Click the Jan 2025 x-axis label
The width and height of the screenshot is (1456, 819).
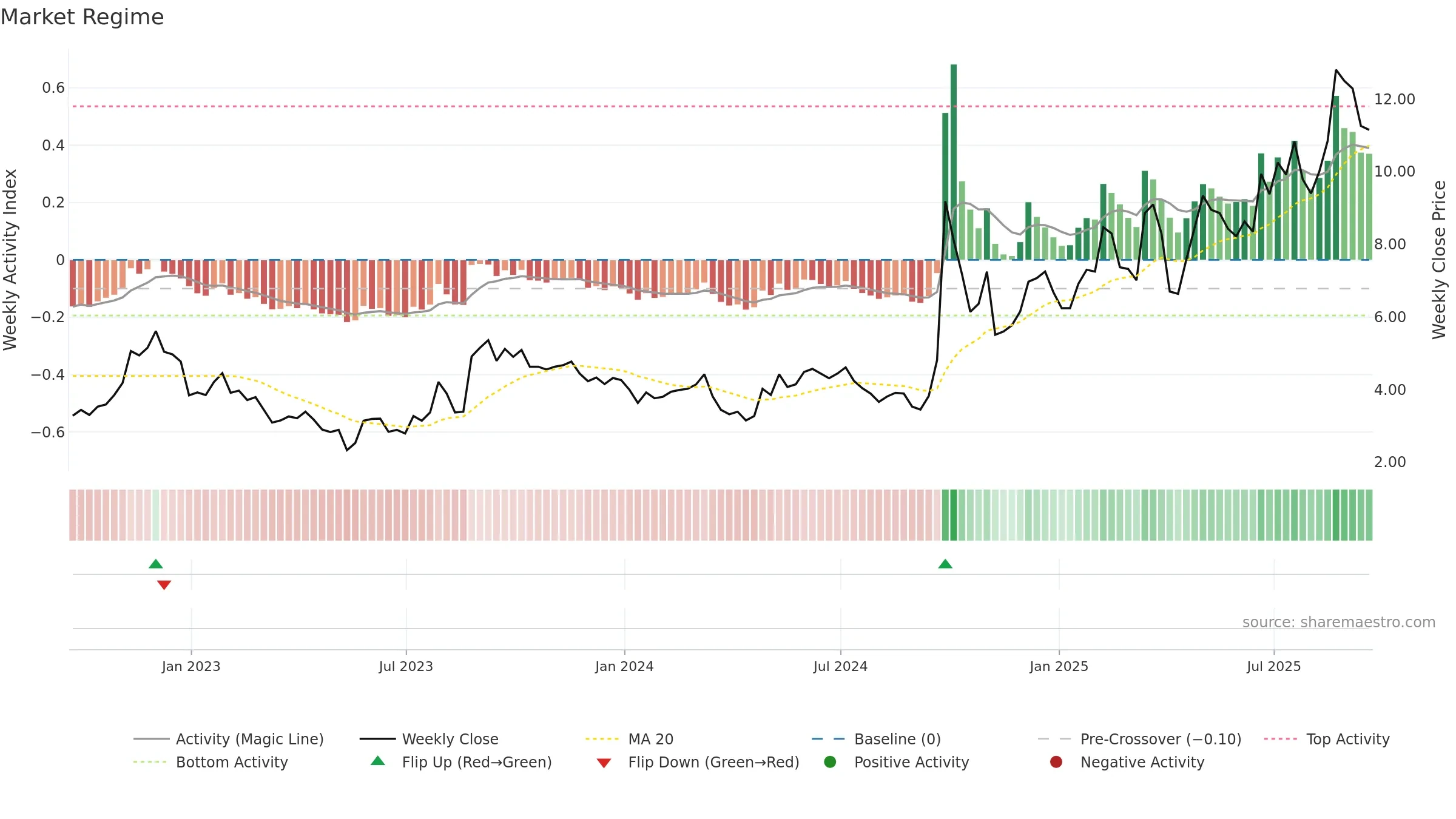click(1059, 666)
